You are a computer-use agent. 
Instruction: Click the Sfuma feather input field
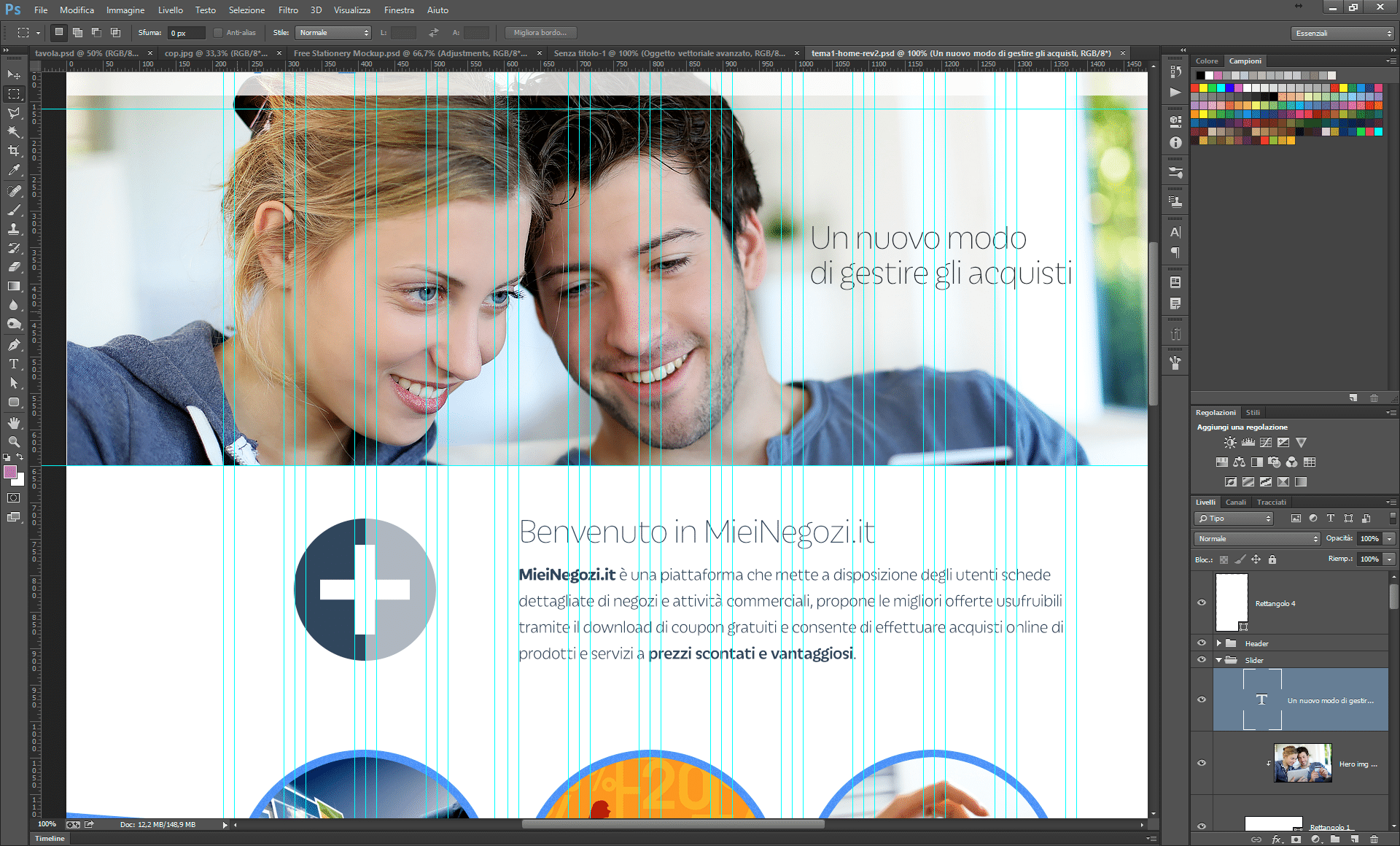186,33
